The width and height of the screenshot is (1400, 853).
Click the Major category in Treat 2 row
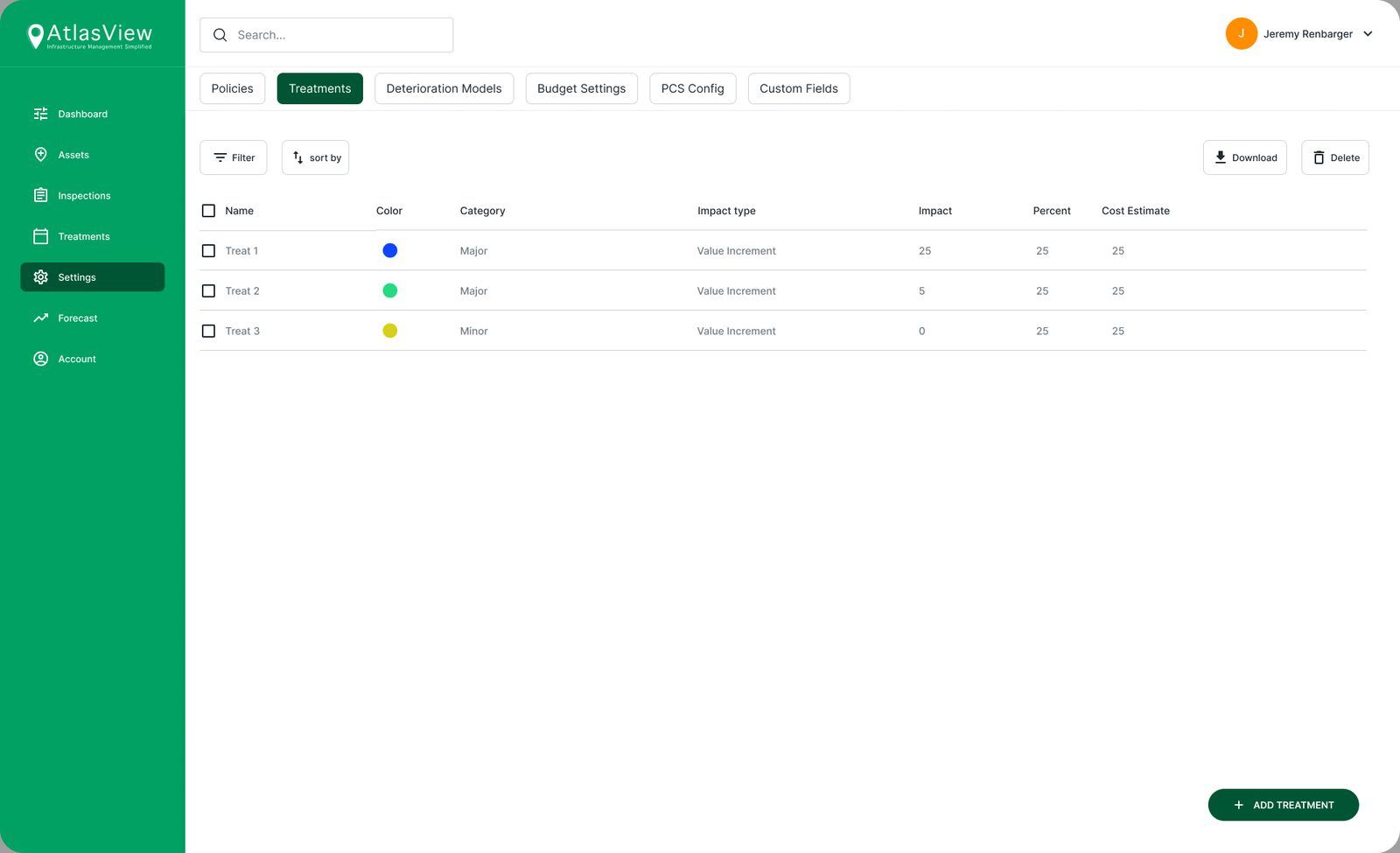[473, 291]
